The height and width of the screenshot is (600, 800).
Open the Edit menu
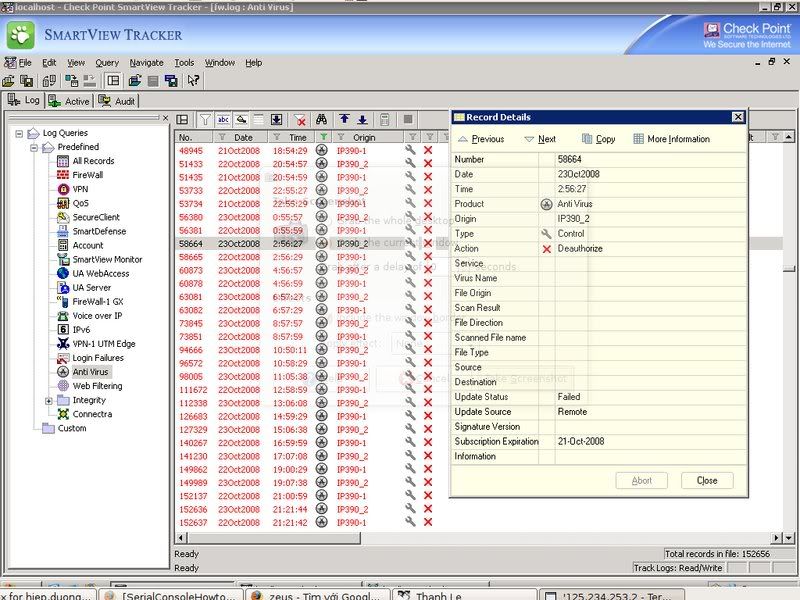point(49,63)
